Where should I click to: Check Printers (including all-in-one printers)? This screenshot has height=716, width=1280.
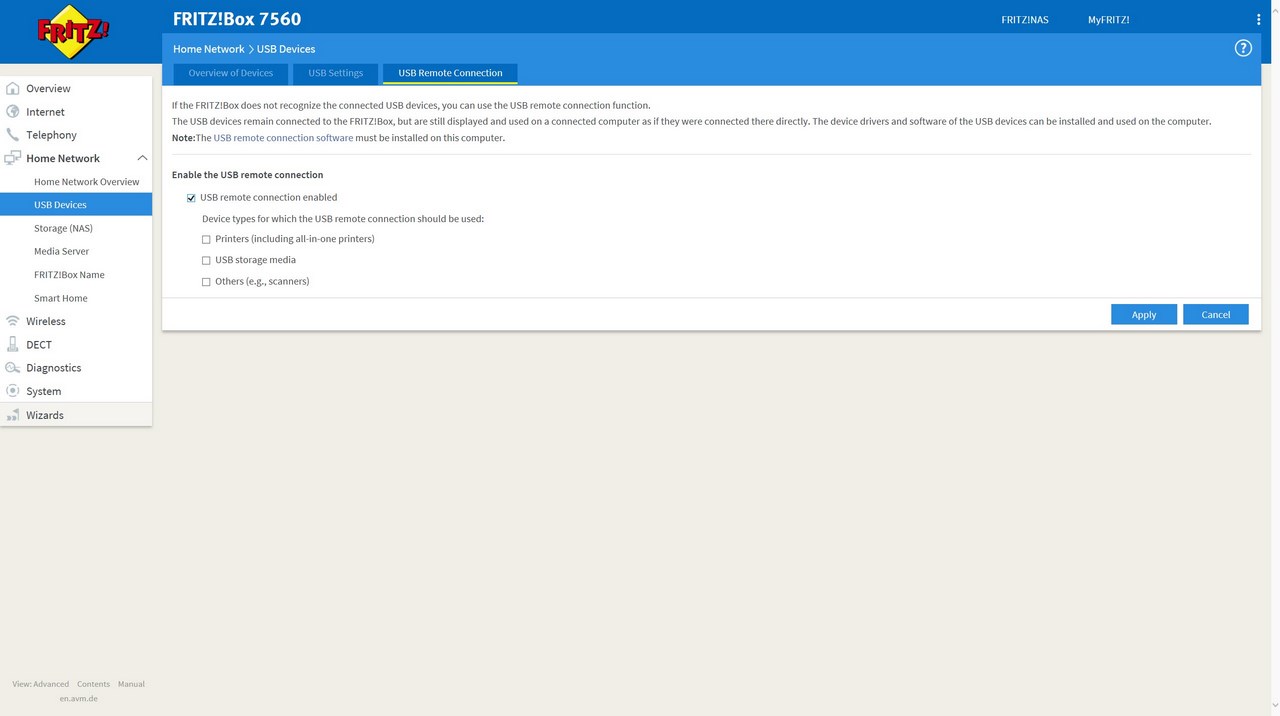[x=206, y=240]
